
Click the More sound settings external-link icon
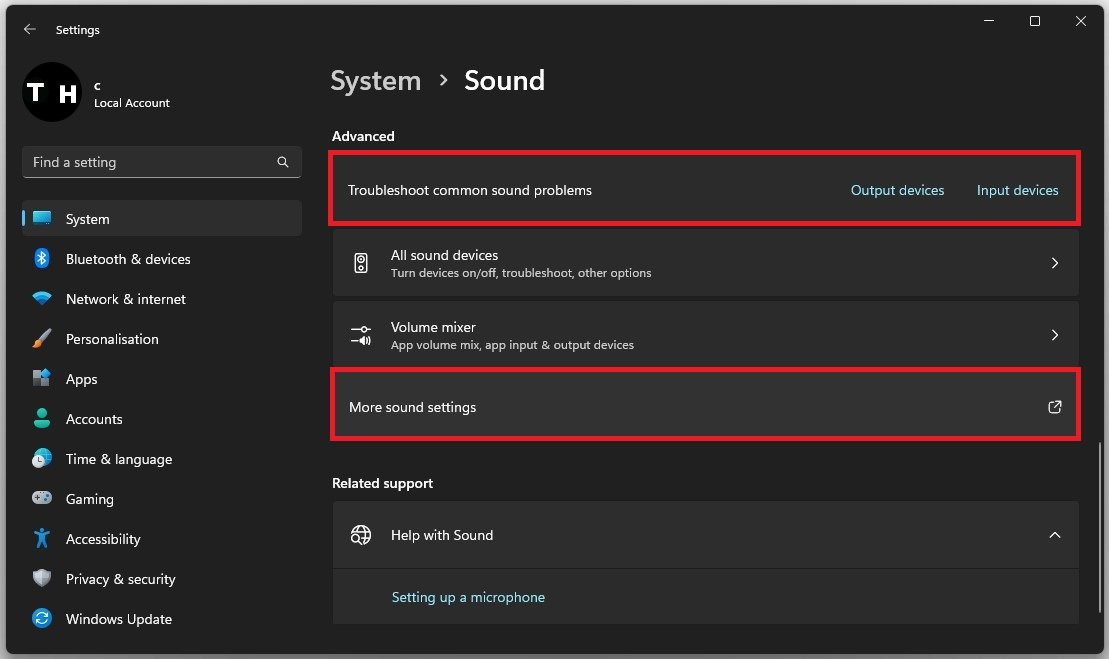tap(1054, 407)
